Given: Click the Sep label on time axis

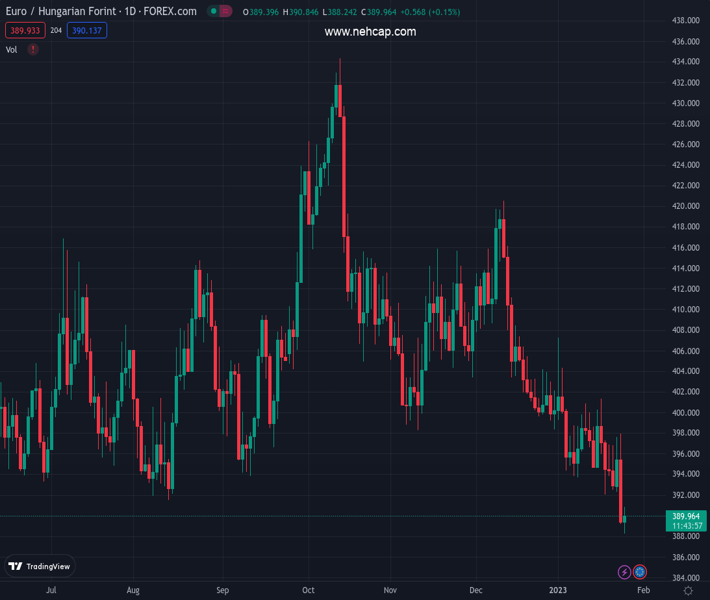Looking at the screenshot, I should [x=223, y=591].
